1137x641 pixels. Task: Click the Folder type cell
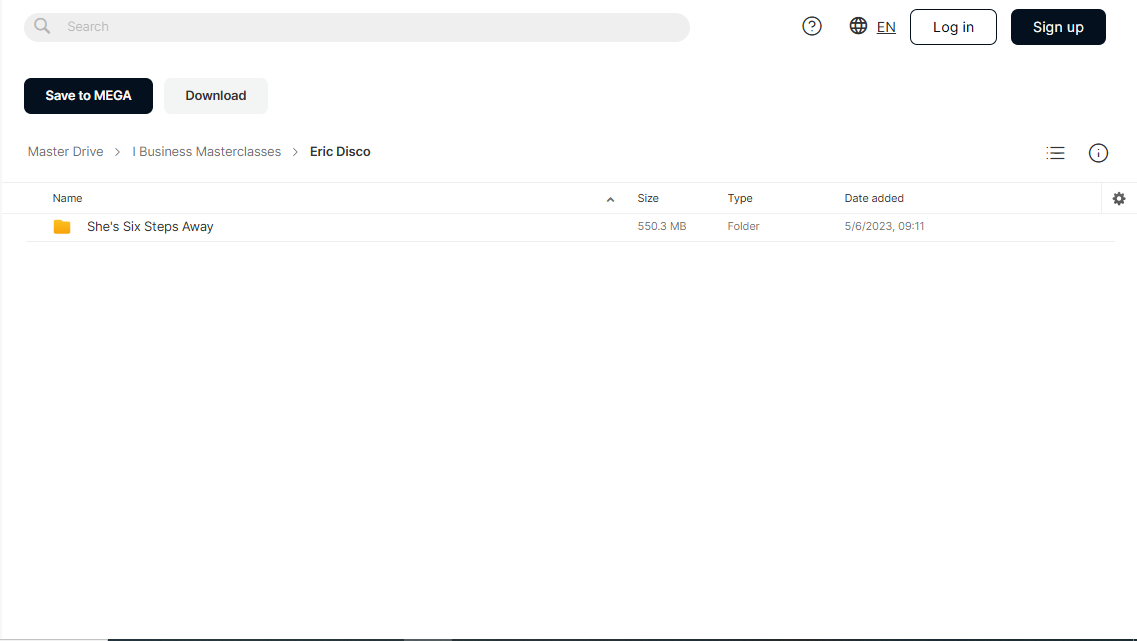743,226
